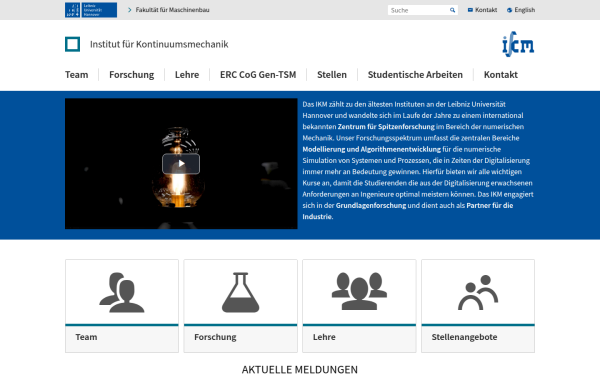
Task: Open the Studentische Arbeiten menu item
Action: [x=415, y=75]
